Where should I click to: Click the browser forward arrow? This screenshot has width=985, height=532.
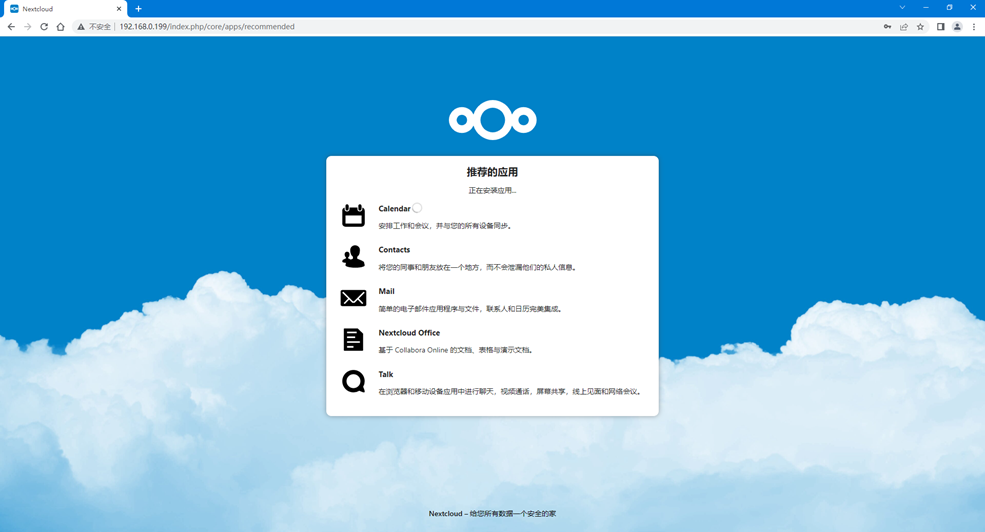pyautogui.click(x=27, y=26)
